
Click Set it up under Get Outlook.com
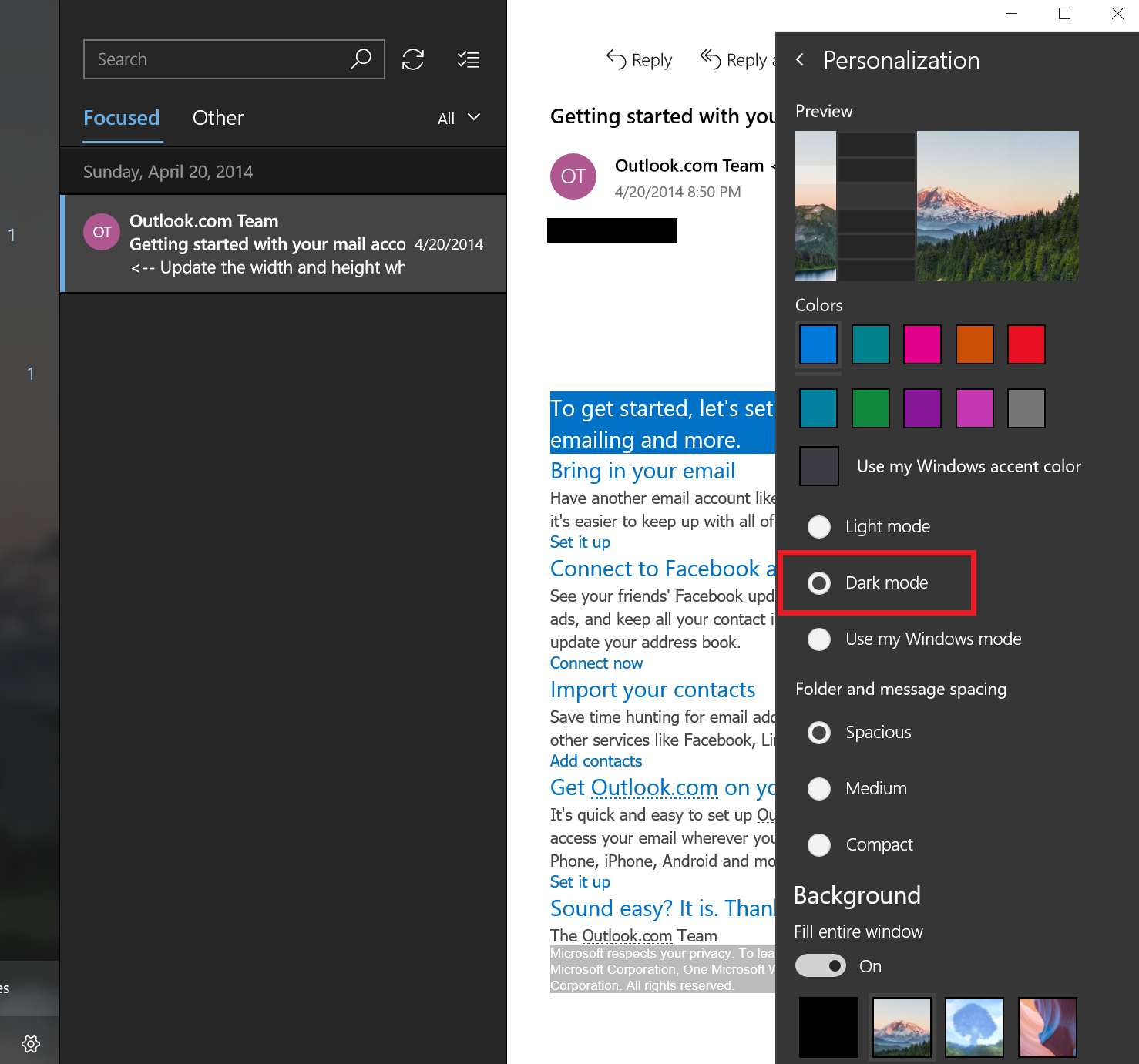(x=580, y=881)
